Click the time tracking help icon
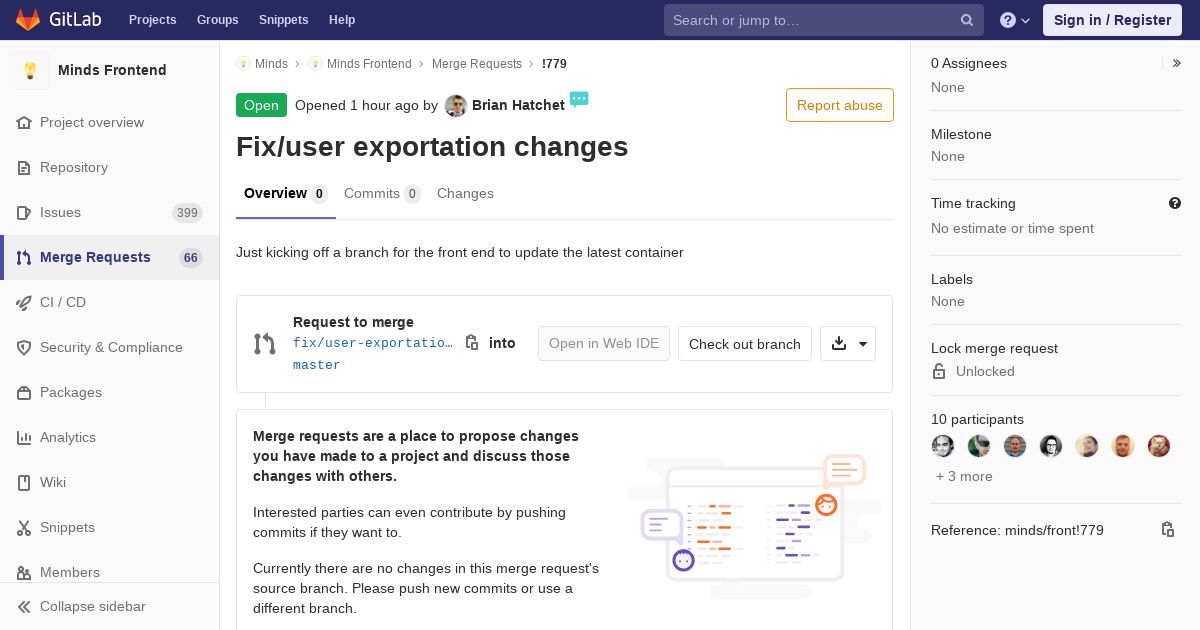The height and width of the screenshot is (630, 1200). (x=1175, y=203)
